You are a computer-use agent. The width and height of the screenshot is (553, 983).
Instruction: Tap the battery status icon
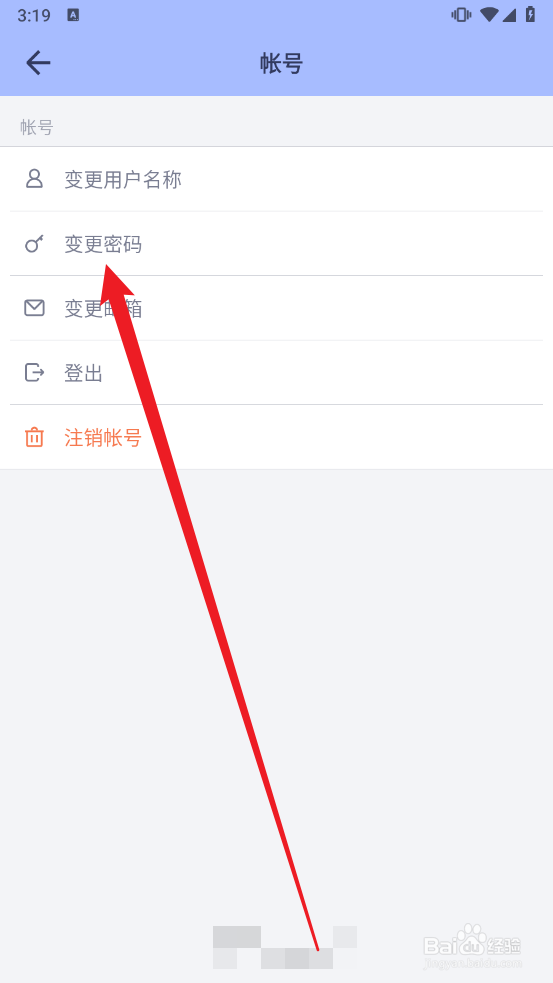click(530, 14)
